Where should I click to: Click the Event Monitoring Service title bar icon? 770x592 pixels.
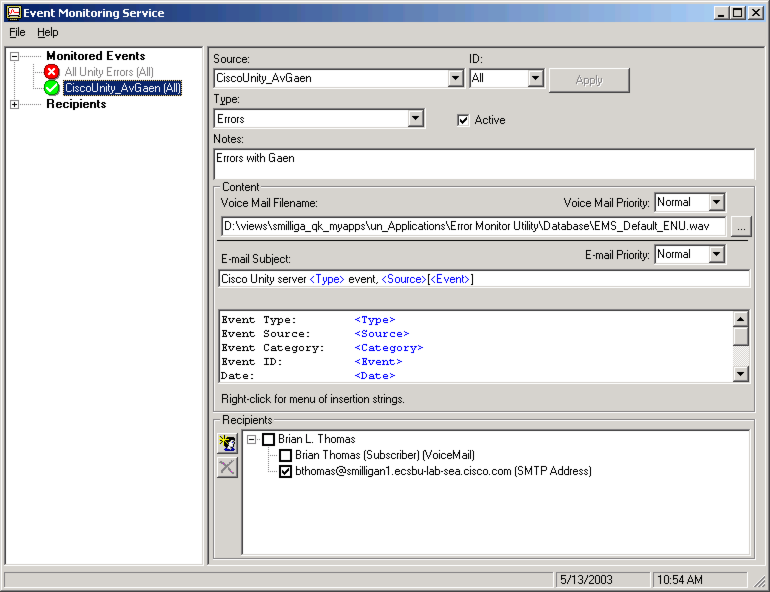[14, 13]
